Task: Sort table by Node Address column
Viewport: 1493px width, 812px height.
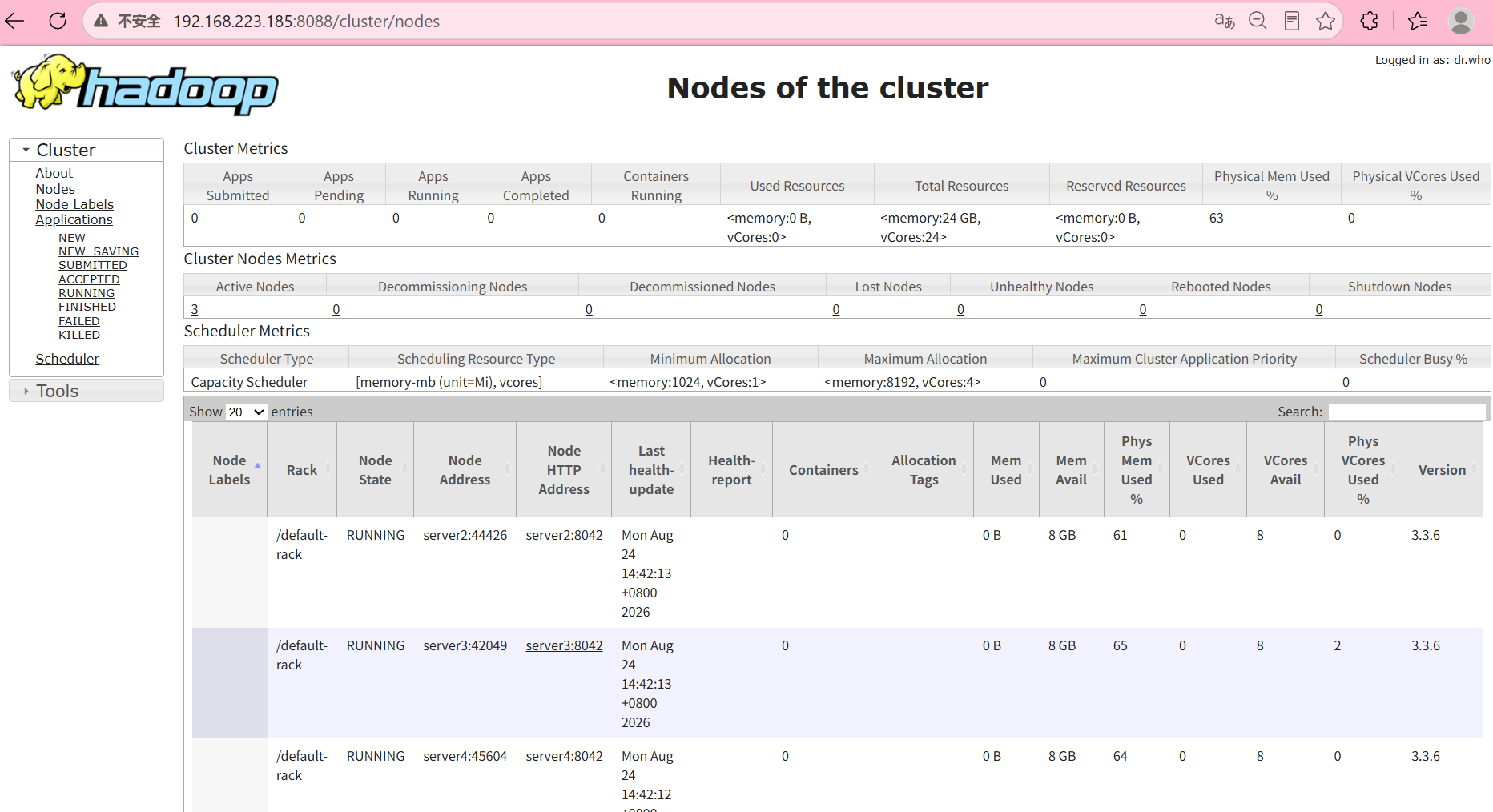Action: point(465,470)
